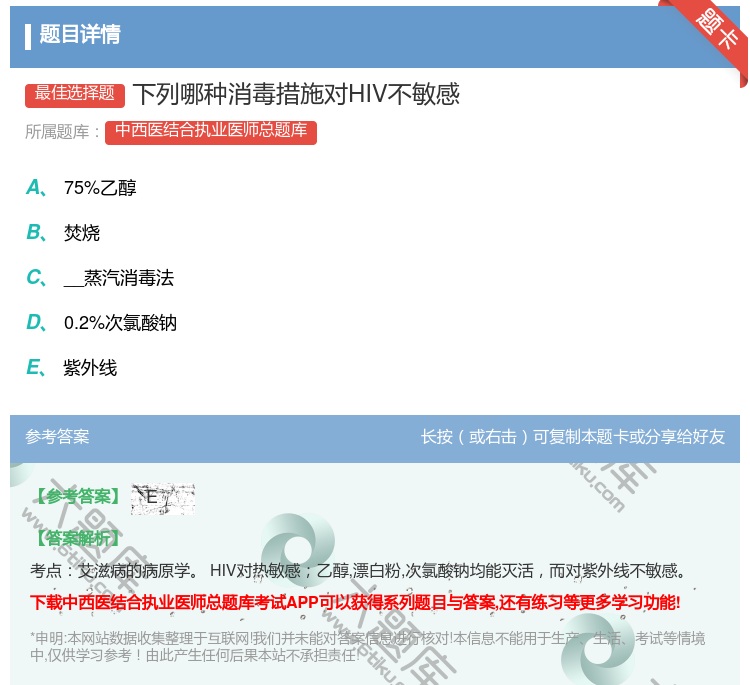This screenshot has height=685, width=750.
Task: Click the 题目详情 header title
Action: click(x=80, y=34)
